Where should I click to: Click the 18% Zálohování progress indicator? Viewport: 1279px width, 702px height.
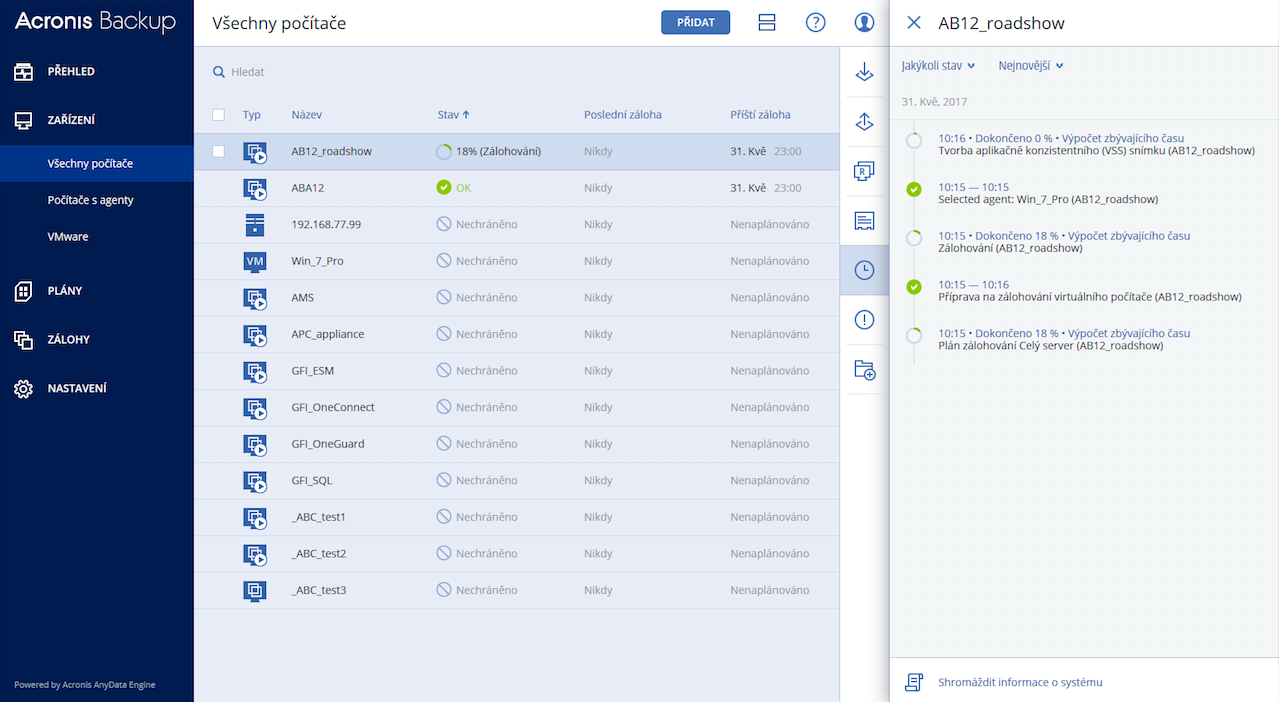click(x=489, y=152)
